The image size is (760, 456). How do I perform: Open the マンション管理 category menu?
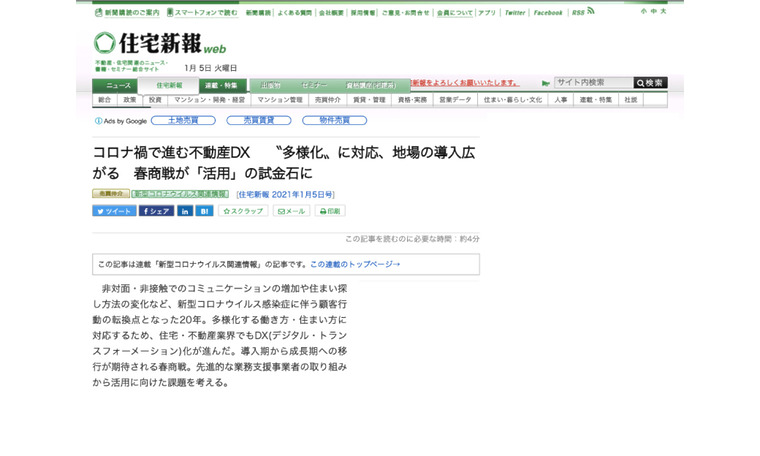coord(280,100)
